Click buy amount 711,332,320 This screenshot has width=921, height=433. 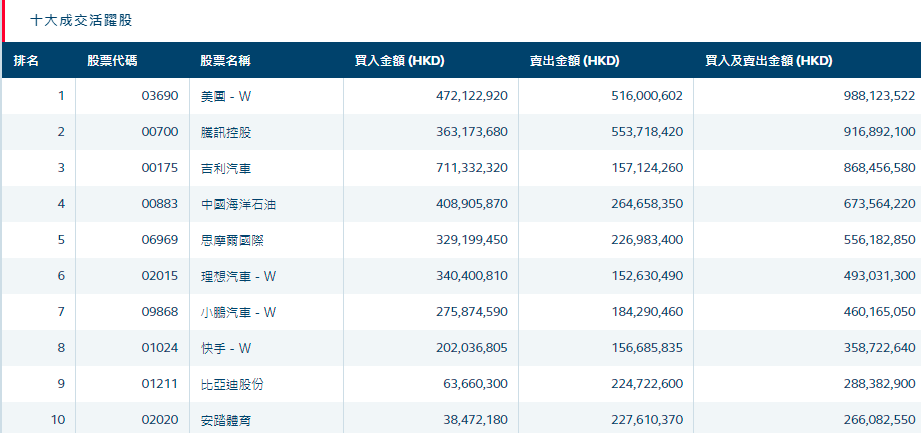pyautogui.click(x=472, y=168)
